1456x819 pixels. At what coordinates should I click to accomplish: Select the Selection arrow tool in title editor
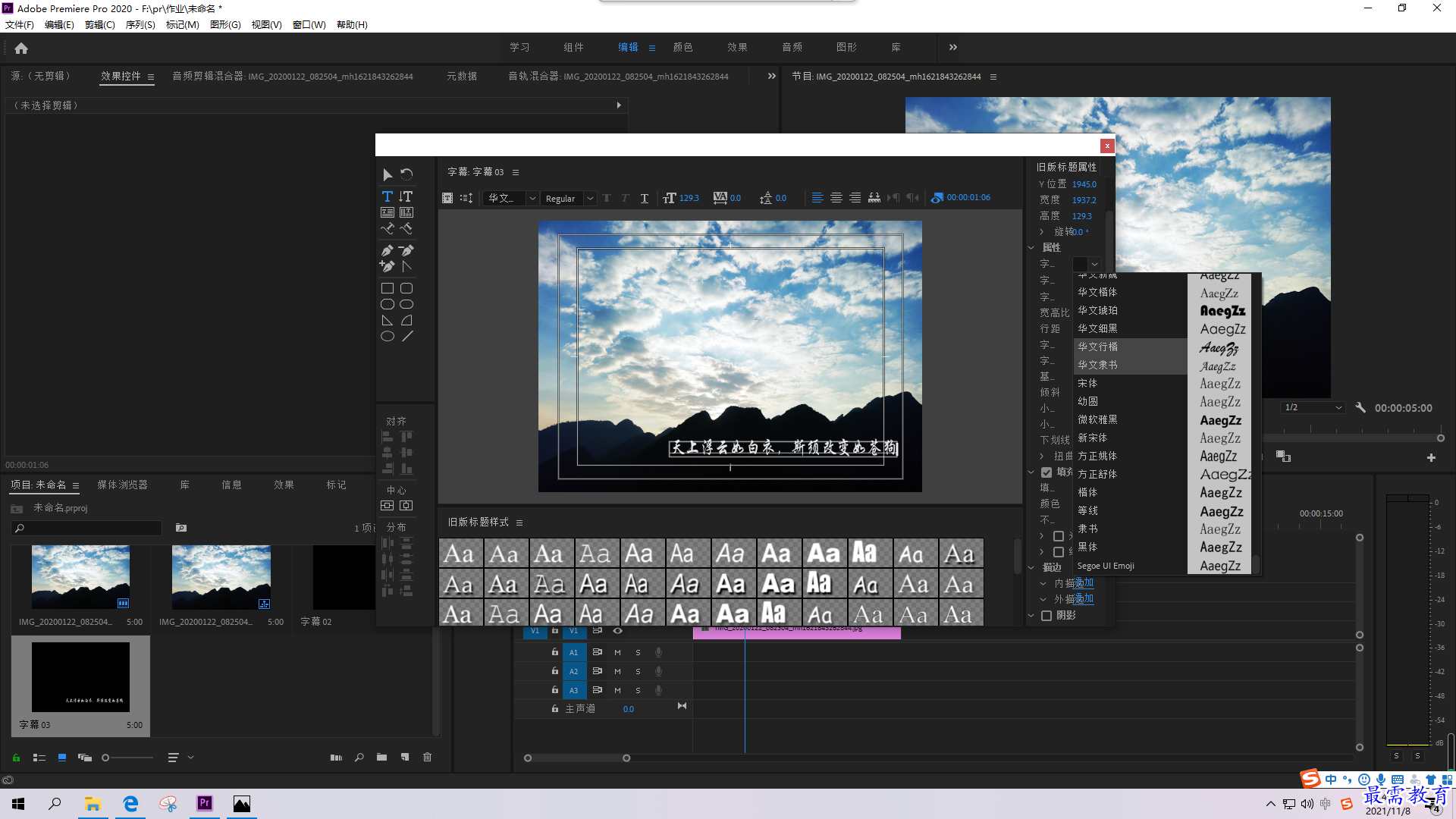(388, 174)
